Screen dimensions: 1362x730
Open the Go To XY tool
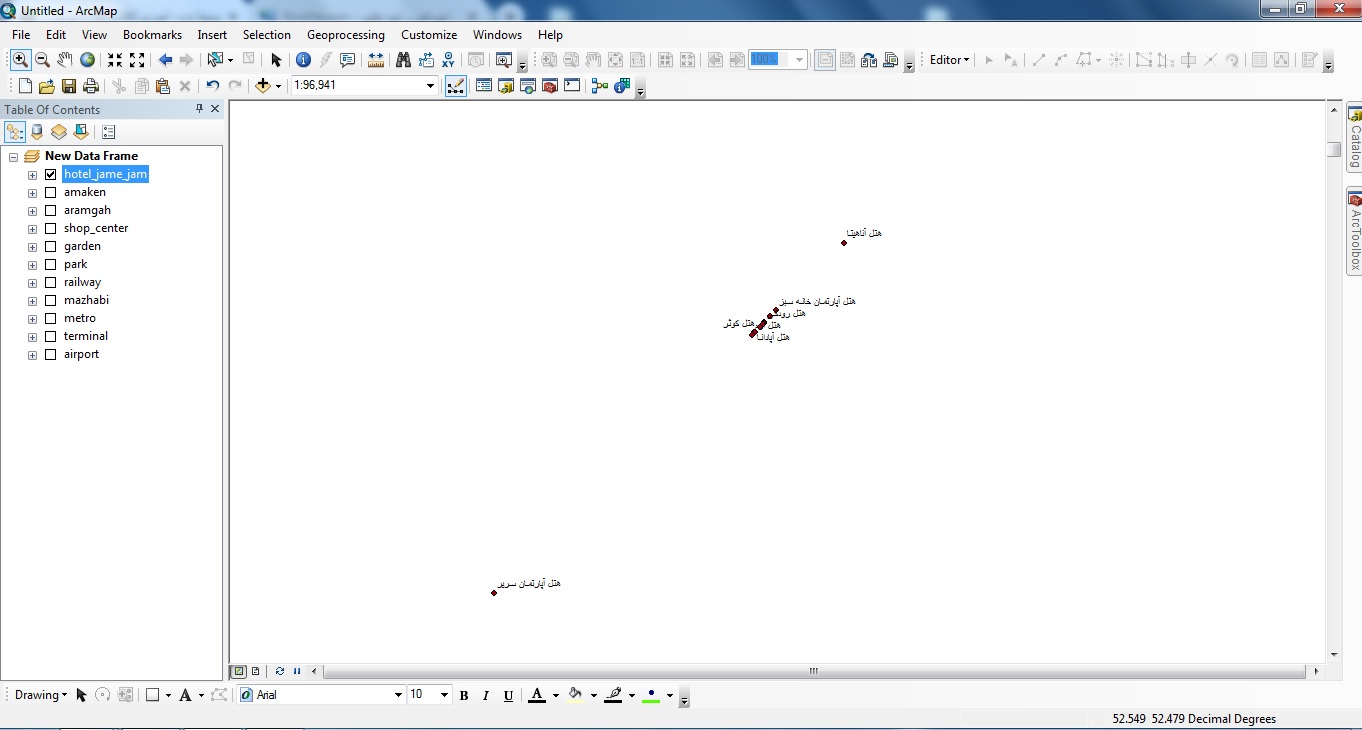448,60
